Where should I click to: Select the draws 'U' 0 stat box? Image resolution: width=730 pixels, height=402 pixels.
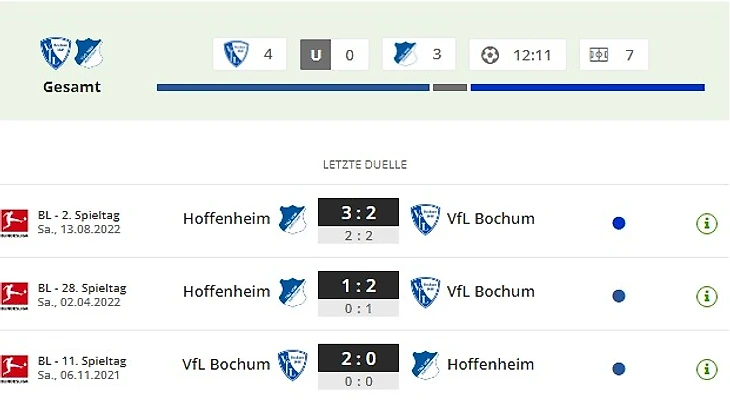[x=334, y=54]
